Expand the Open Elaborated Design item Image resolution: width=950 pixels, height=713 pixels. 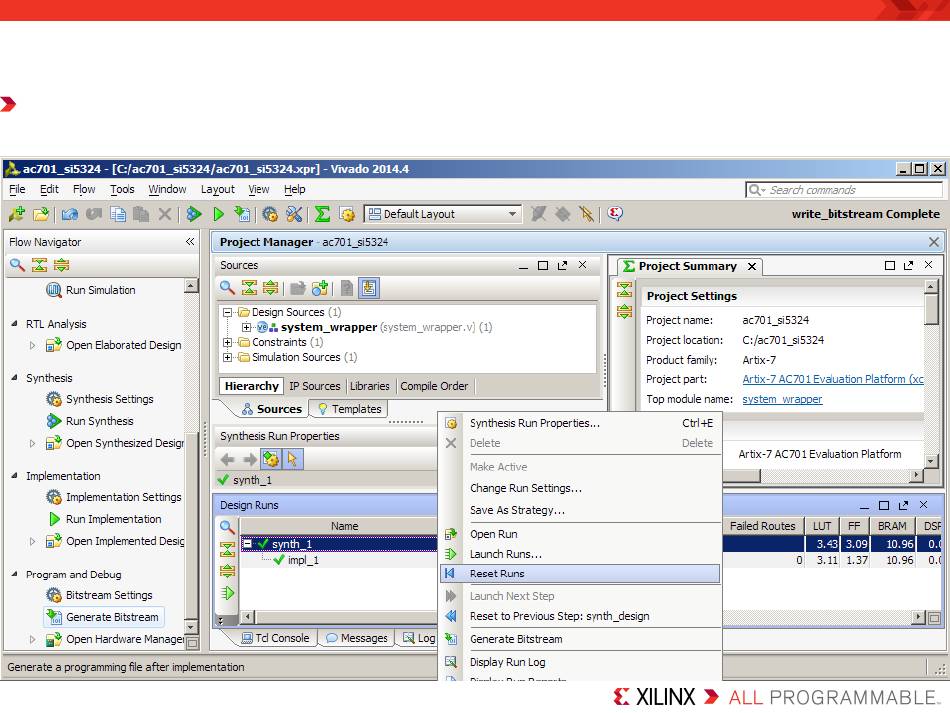pyautogui.click(x=32, y=345)
